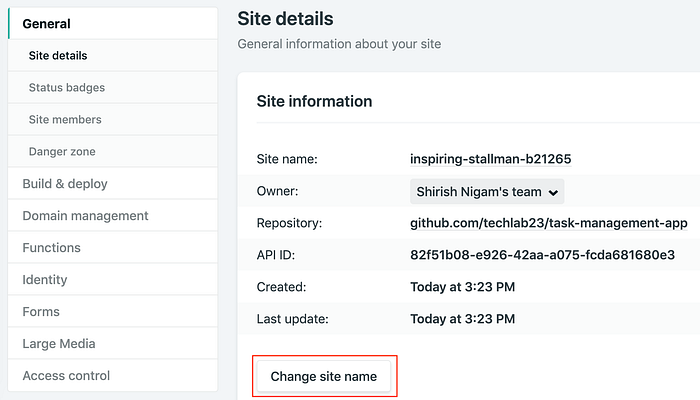The image size is (700, 400).
Task: Select Functions in settings sidebar
Action: (52, 247)
